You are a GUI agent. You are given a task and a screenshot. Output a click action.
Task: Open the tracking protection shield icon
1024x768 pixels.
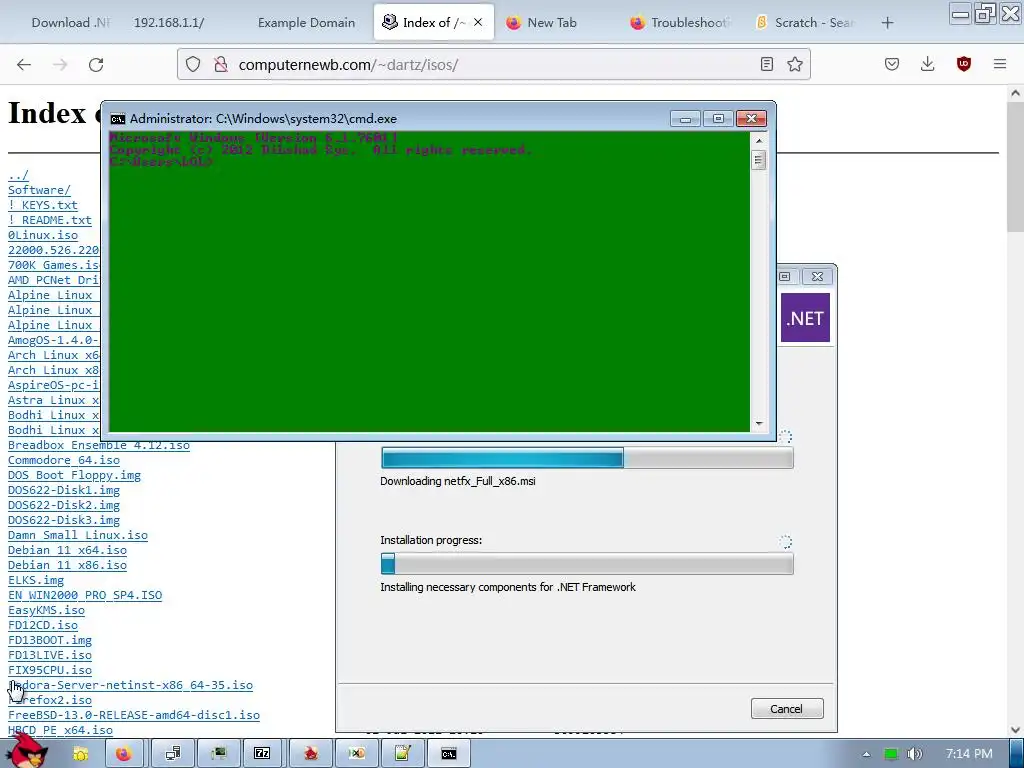pos(193,64)
